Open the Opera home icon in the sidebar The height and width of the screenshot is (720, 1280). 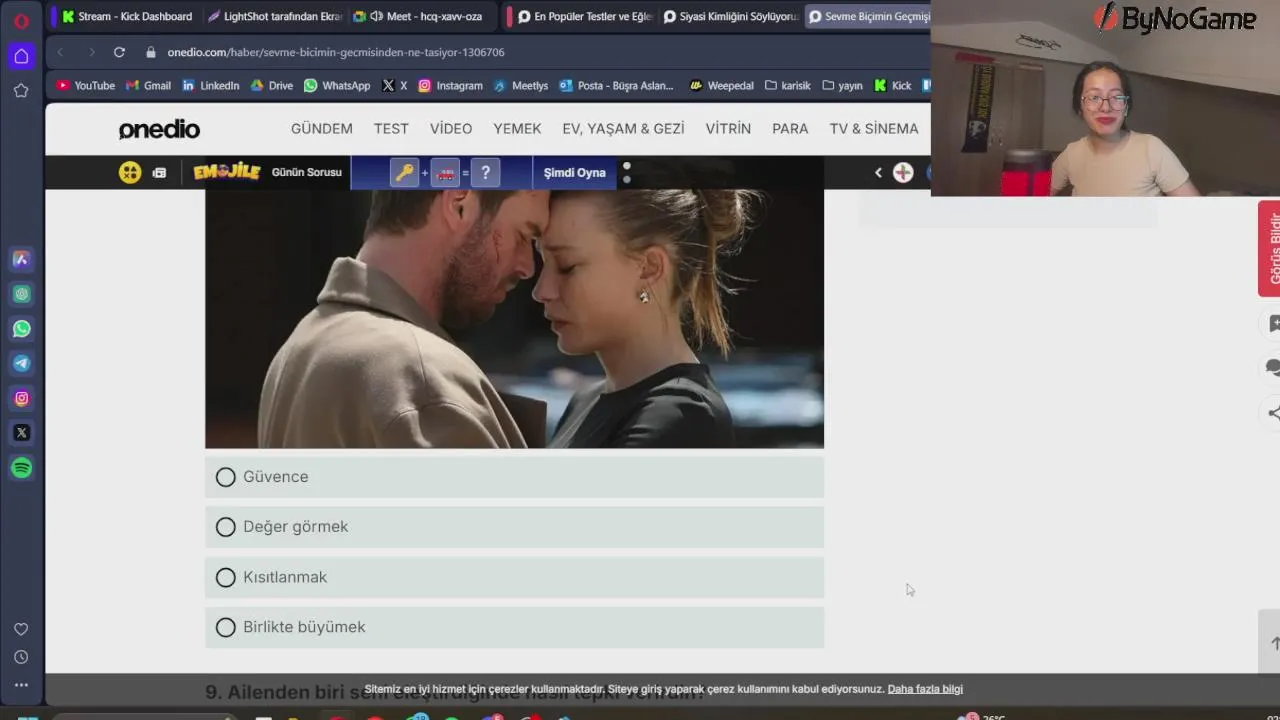pos(21,56)
